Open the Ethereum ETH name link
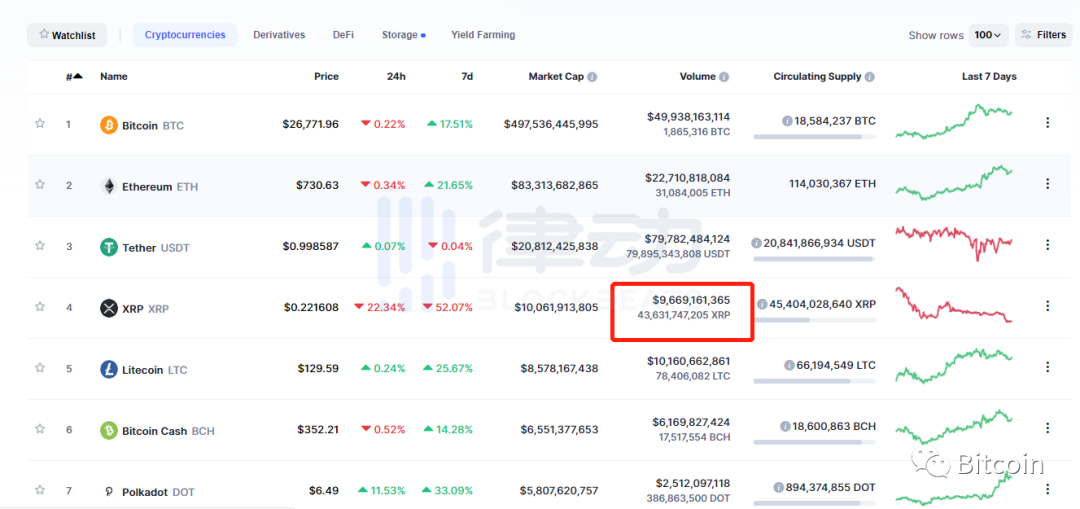Image resolution: width=1080 pixels, height=509 pixels. (160, 187)
